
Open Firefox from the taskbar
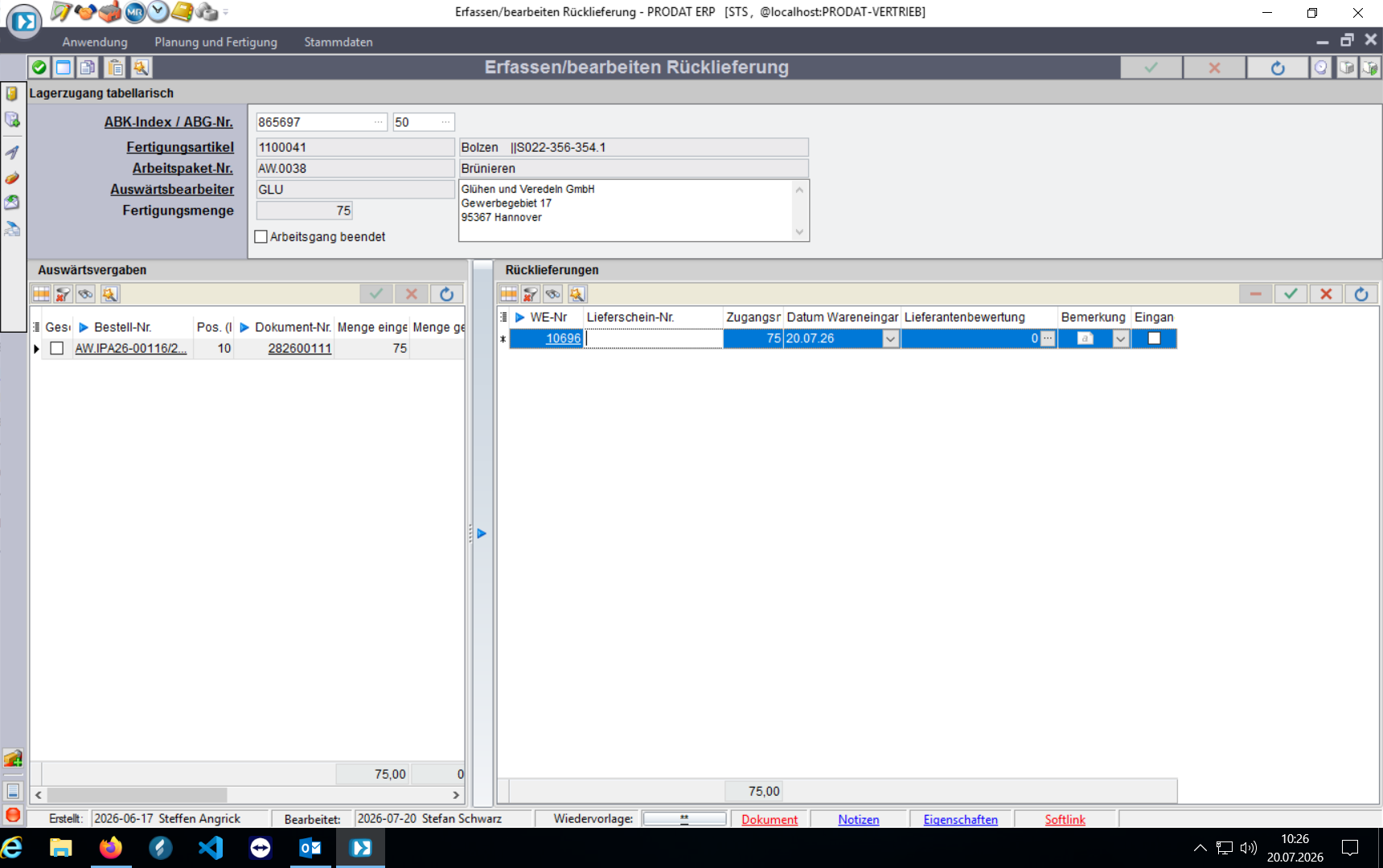(x=111, y=848)
